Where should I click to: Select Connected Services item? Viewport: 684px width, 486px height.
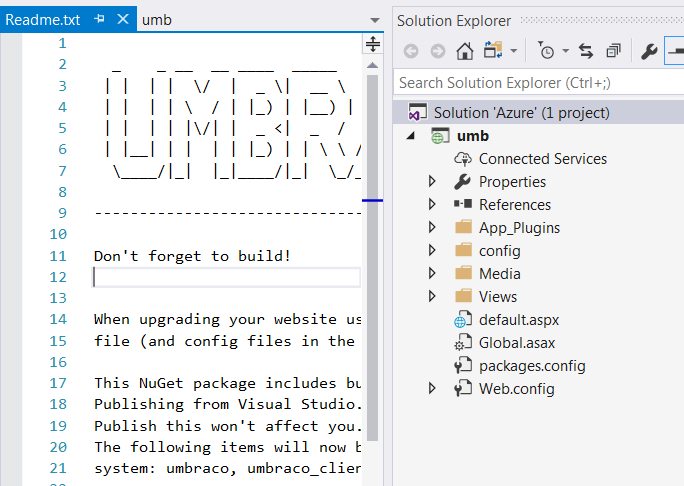543,159
